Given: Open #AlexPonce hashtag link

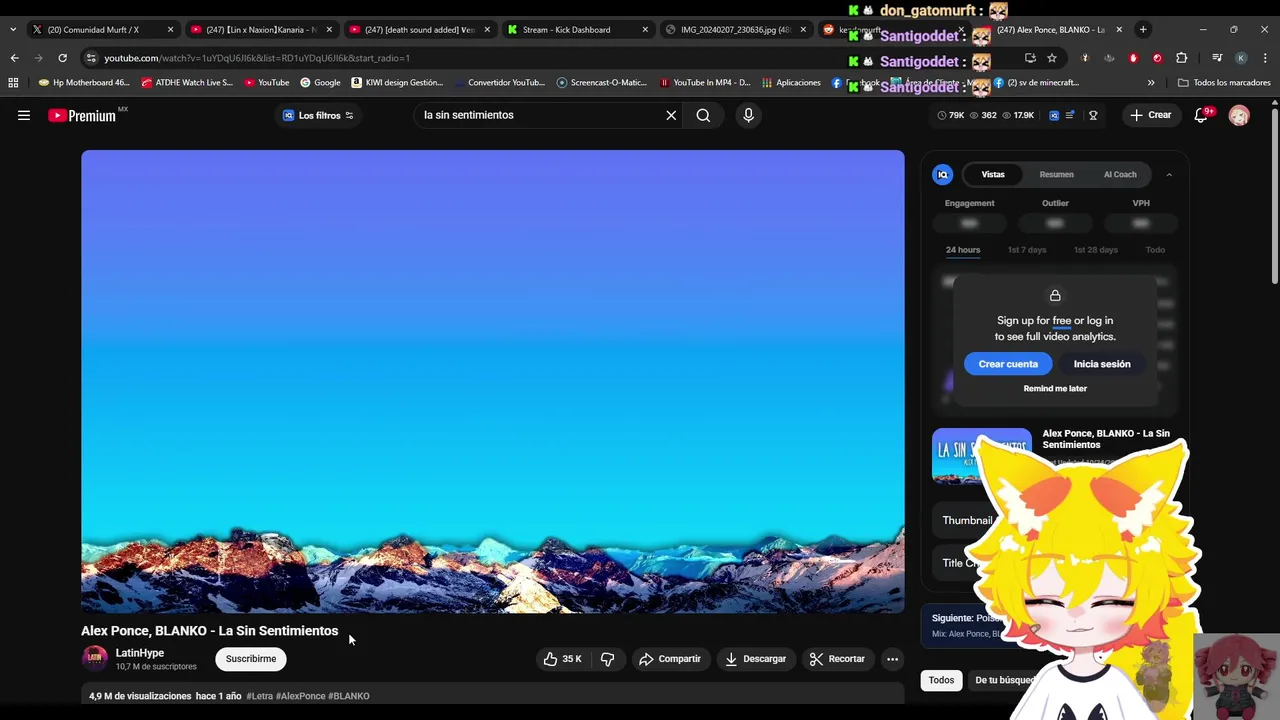Looking at the screenshot, I should [x=301, y=696].
